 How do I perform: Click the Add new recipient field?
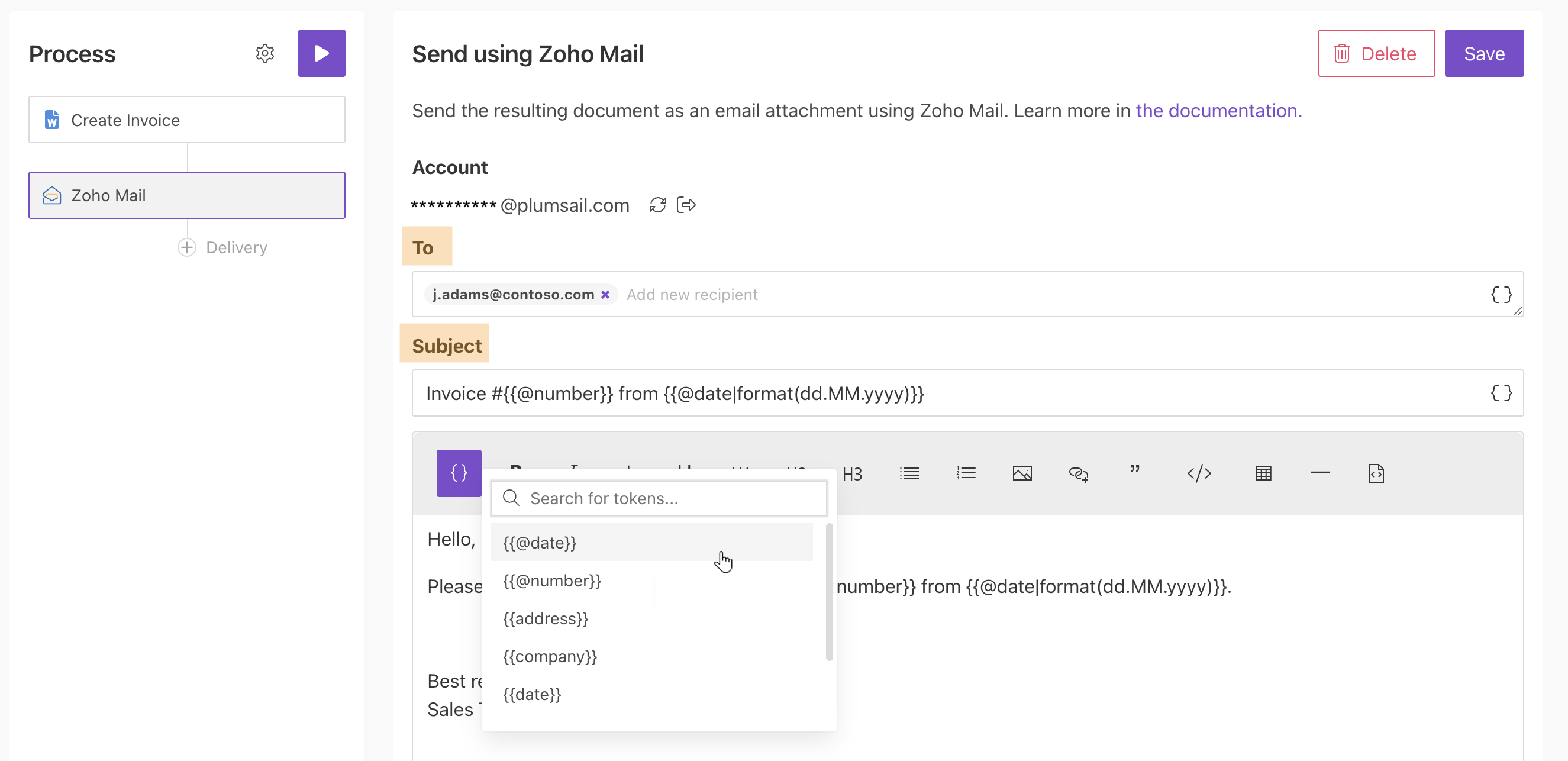tap(692, 295)
